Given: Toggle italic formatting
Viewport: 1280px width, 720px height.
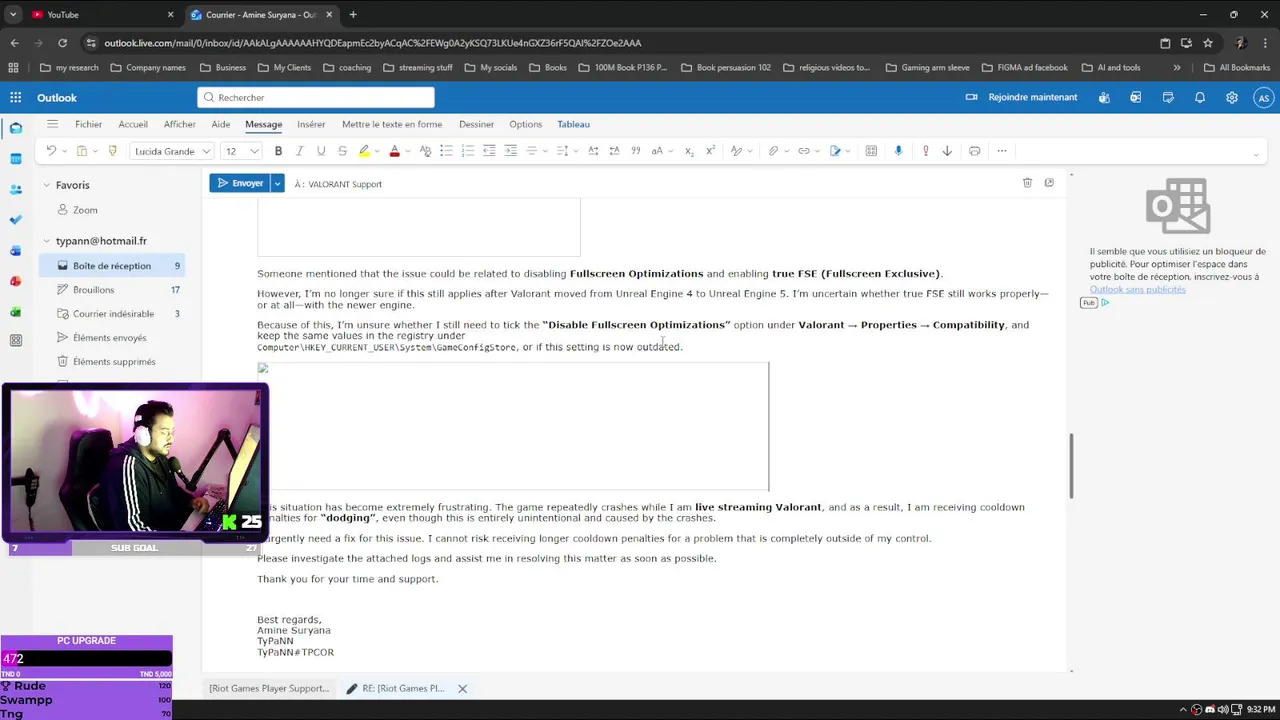Looking at the screenshot, I should tap(300, 151).
